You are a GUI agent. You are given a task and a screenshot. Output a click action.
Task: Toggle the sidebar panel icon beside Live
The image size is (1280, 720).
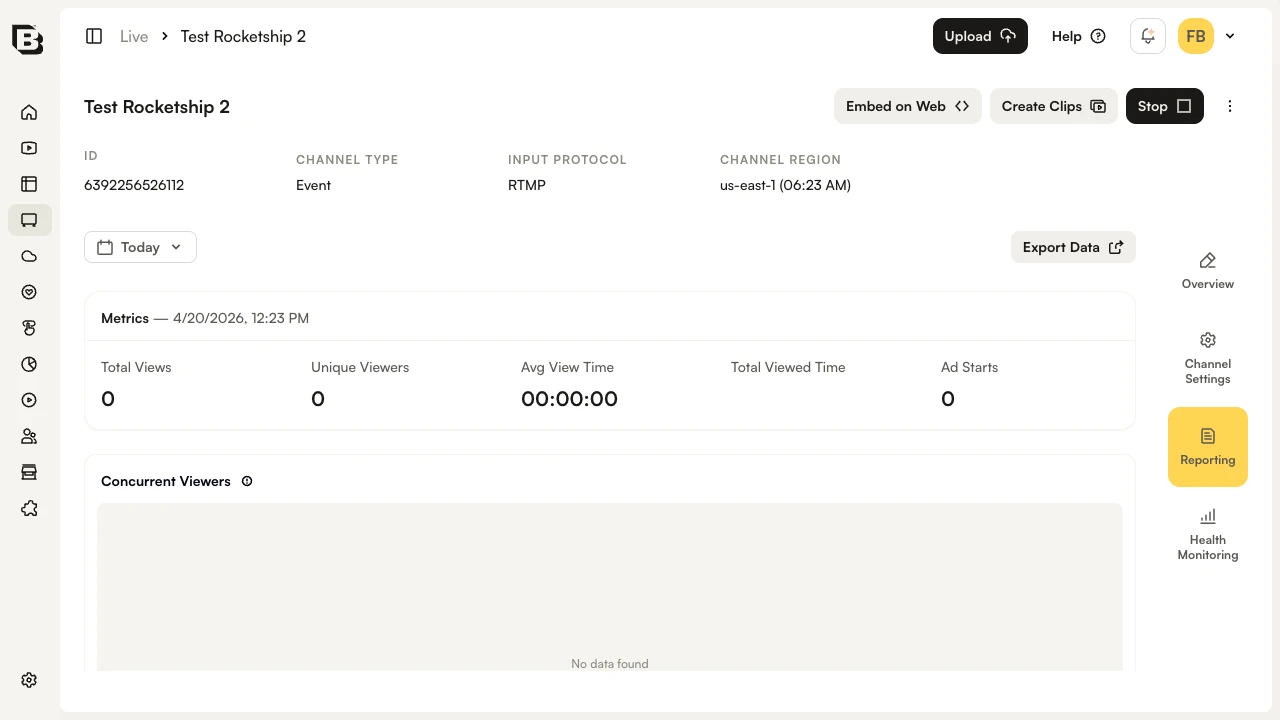click(94, 36)
